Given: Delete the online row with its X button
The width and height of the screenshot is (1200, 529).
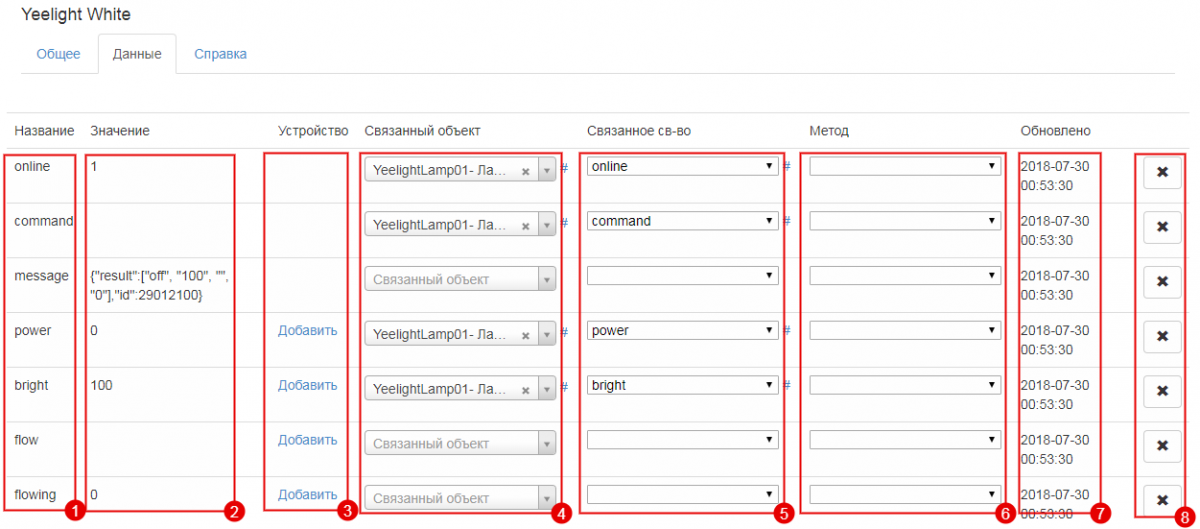Looking at the screenshot, I should pos(1162,173).
